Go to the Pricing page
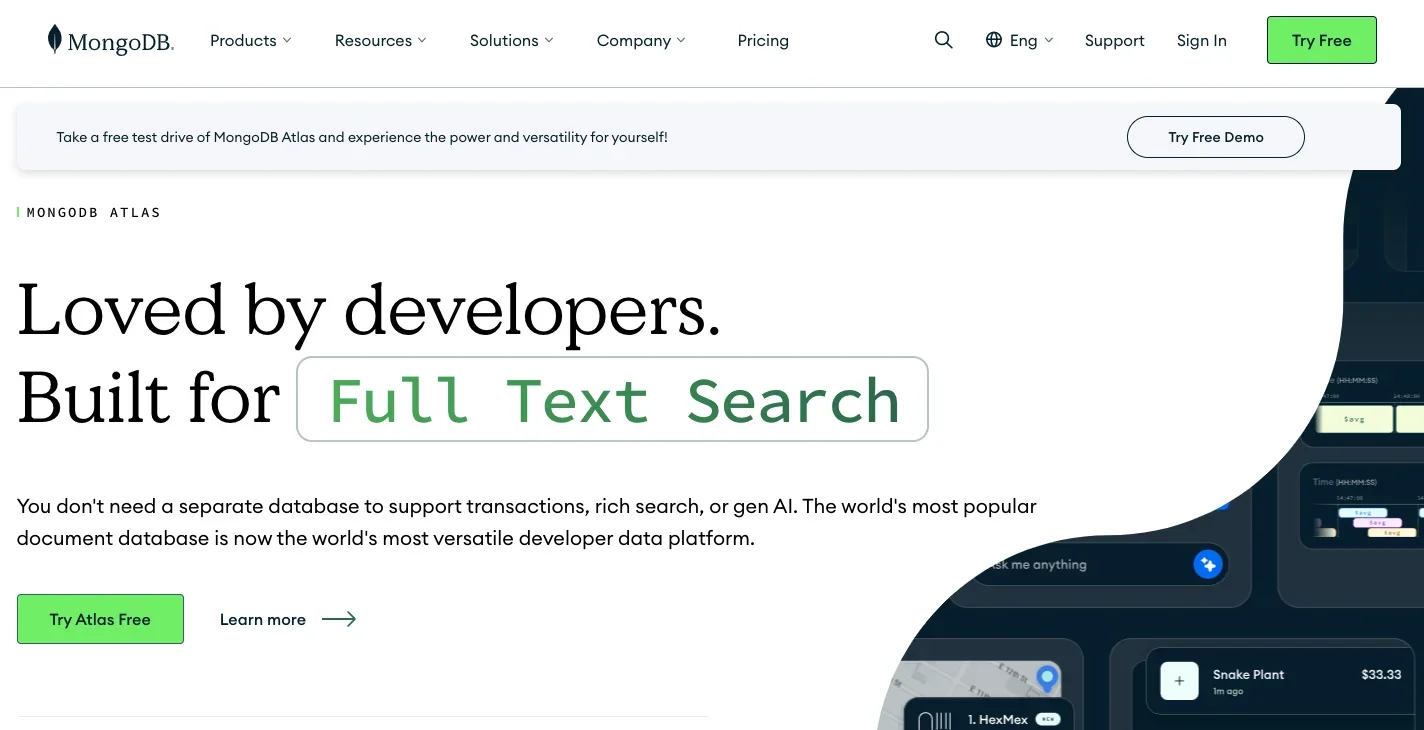This screenshot has width=1424, height=730. [x=763, y=40]
